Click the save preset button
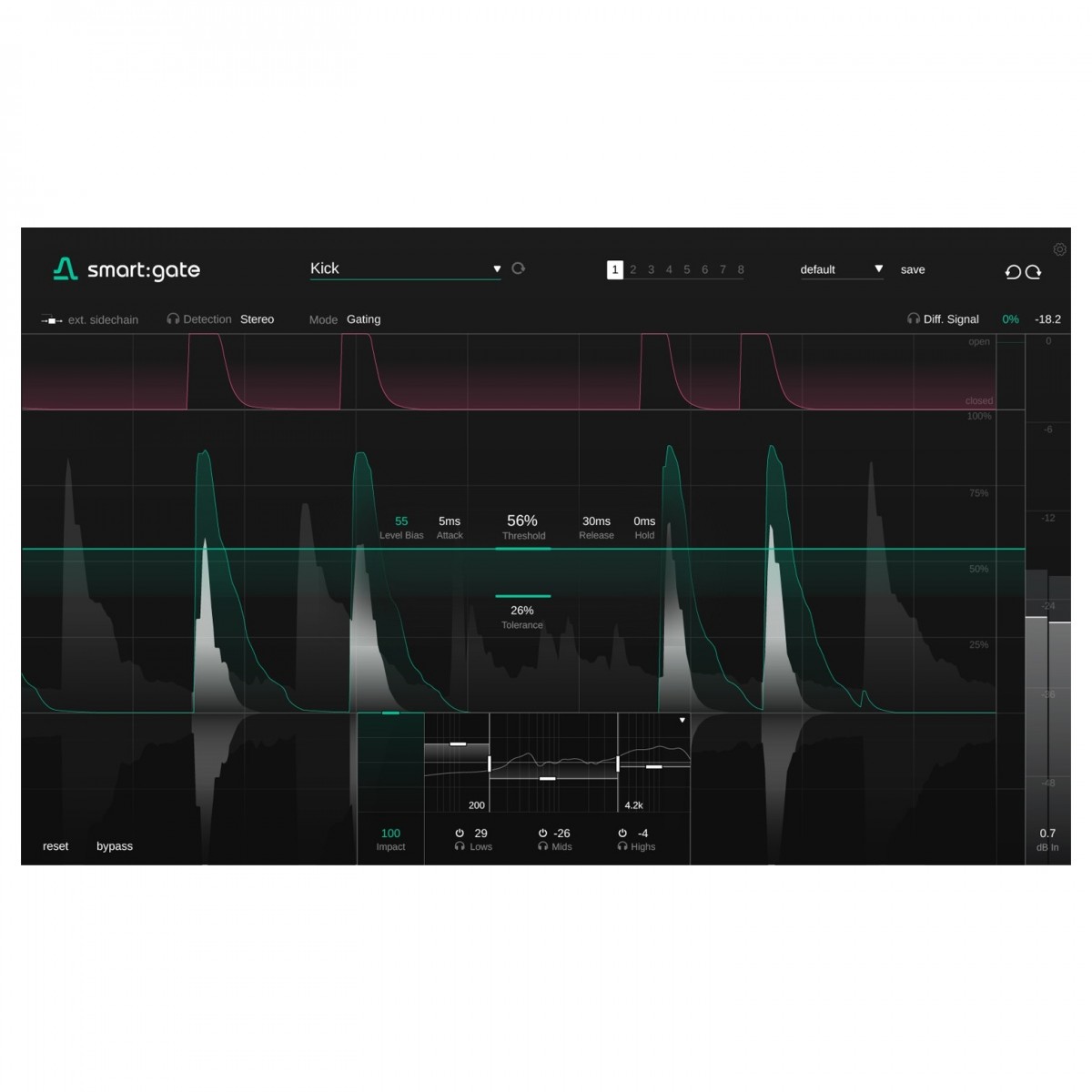Screen dimensions: 1092x1092 tap(913, 269)
